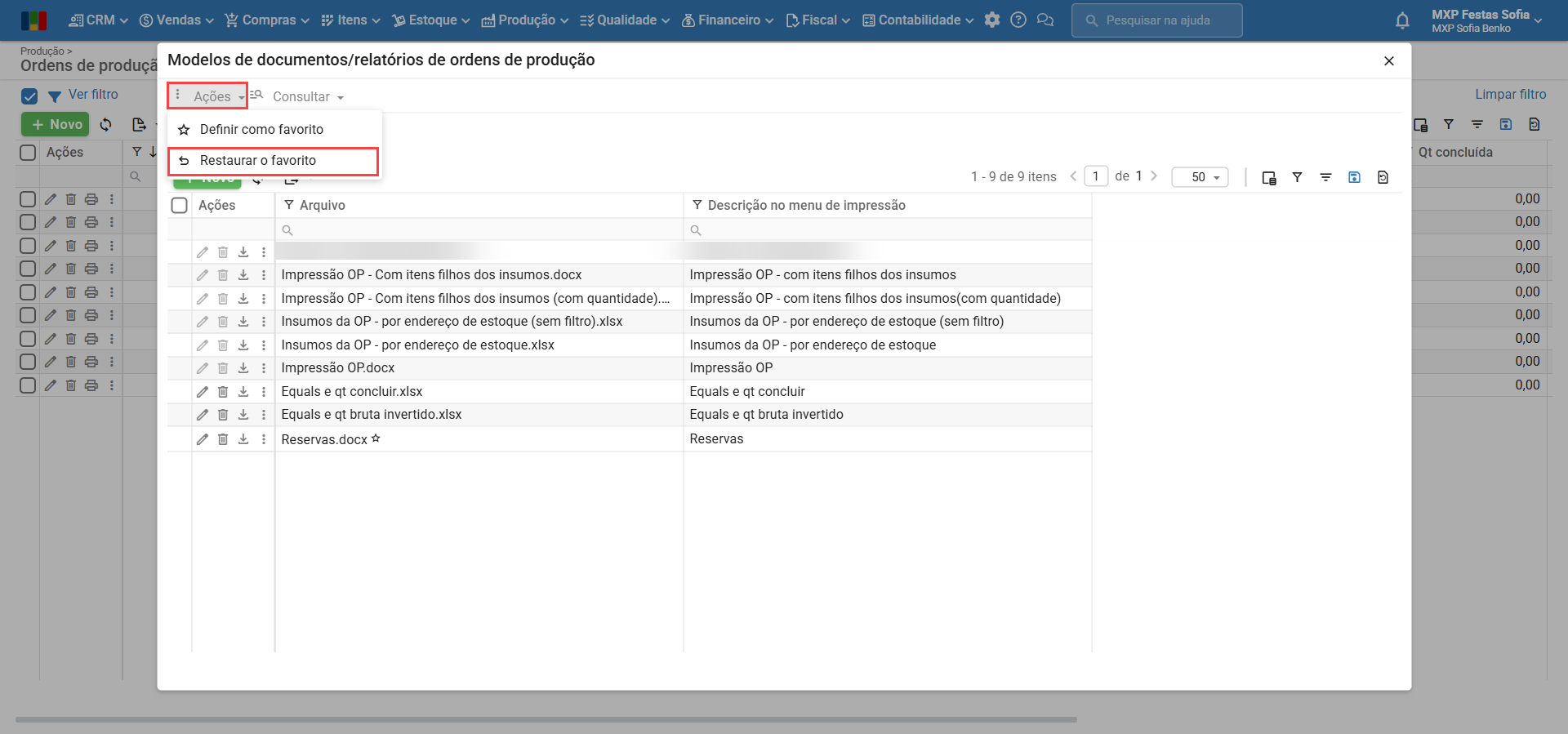This screenshot has width=1568, height=734.
Task: Click edit pencil for Equals e qt concluir.xlsx
Action: [x=203, y=392]
